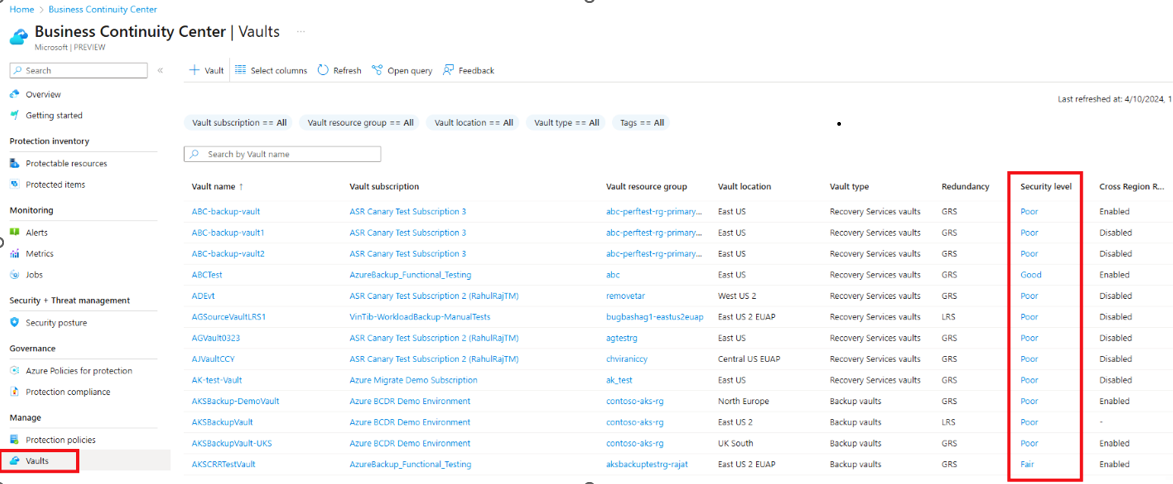
Task: Sort by Security level column header
Action: pos(1047,186)
